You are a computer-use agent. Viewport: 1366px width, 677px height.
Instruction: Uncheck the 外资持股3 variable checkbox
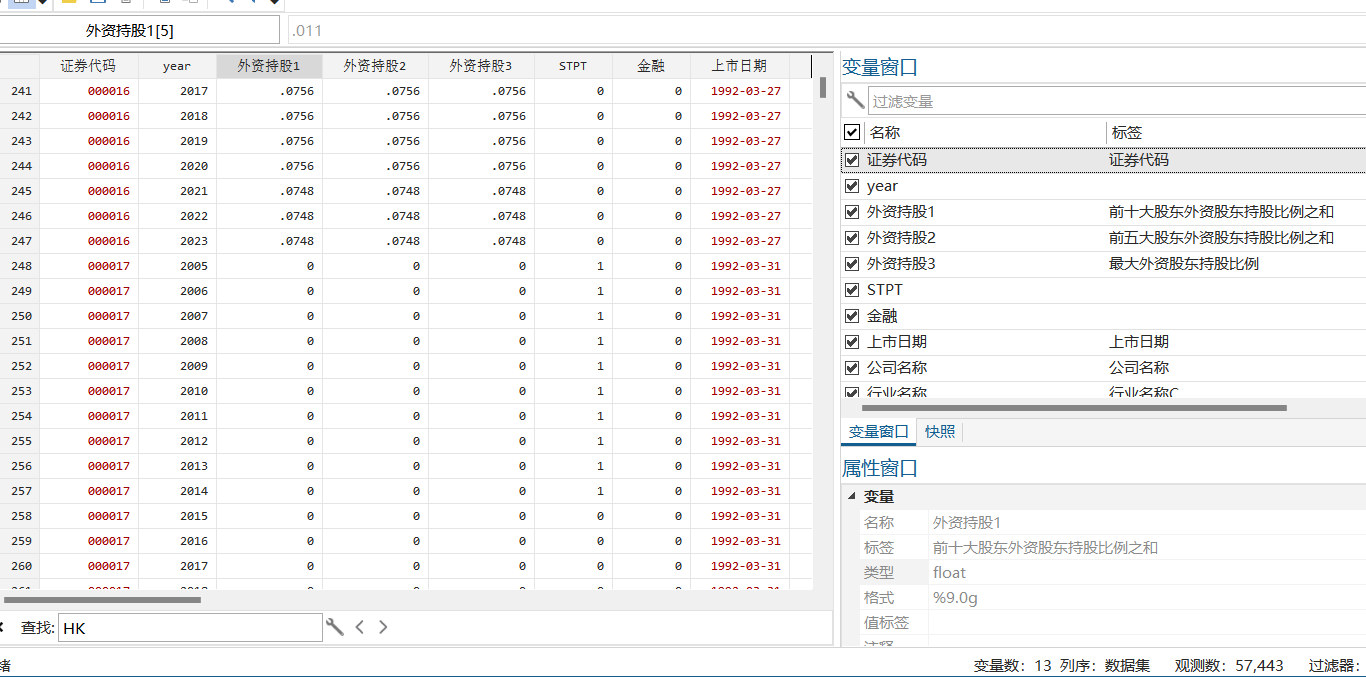point(852,264)
